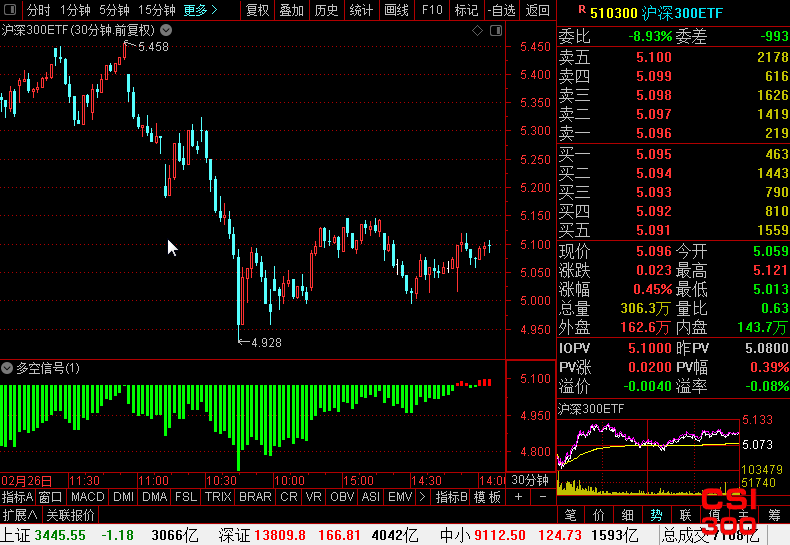
Task: Select the 1分钟 period
Action: (x=75, y=10)
